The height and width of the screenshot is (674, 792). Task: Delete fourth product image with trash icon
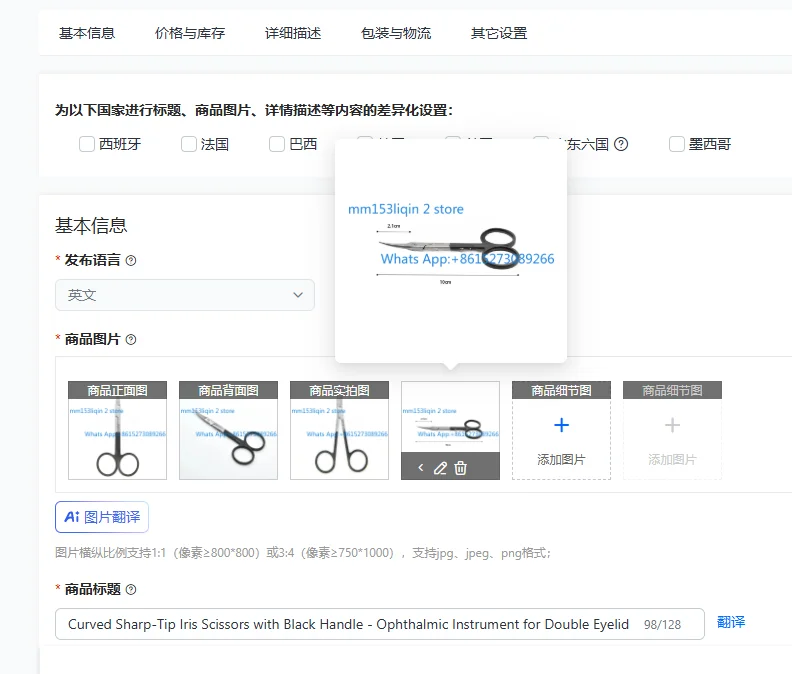(x=460, y=468)
